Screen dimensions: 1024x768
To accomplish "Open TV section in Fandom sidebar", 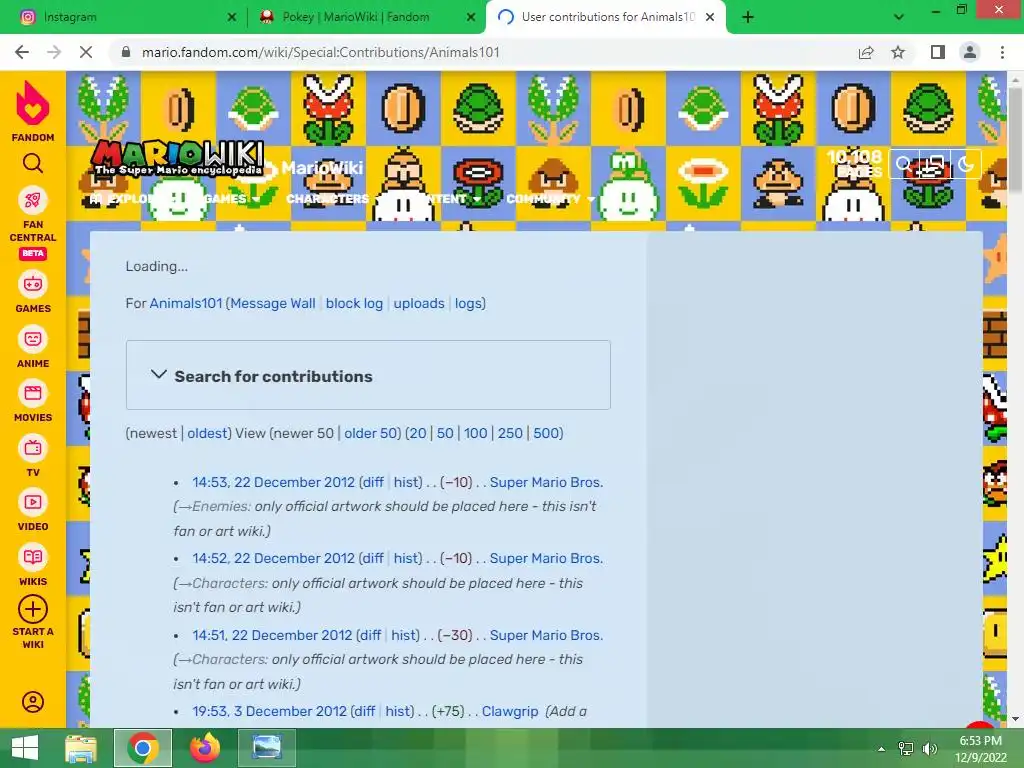I will click(33, 456).
